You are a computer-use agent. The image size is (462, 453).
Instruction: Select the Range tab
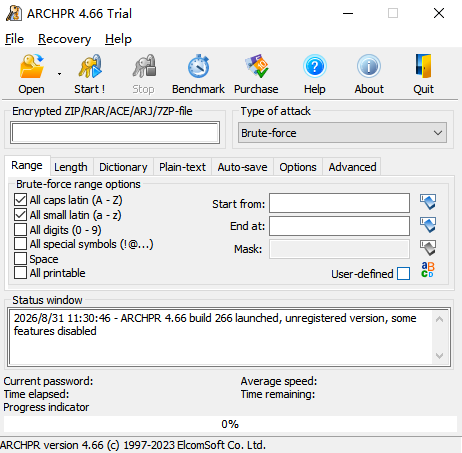click(x=27, y=165)
